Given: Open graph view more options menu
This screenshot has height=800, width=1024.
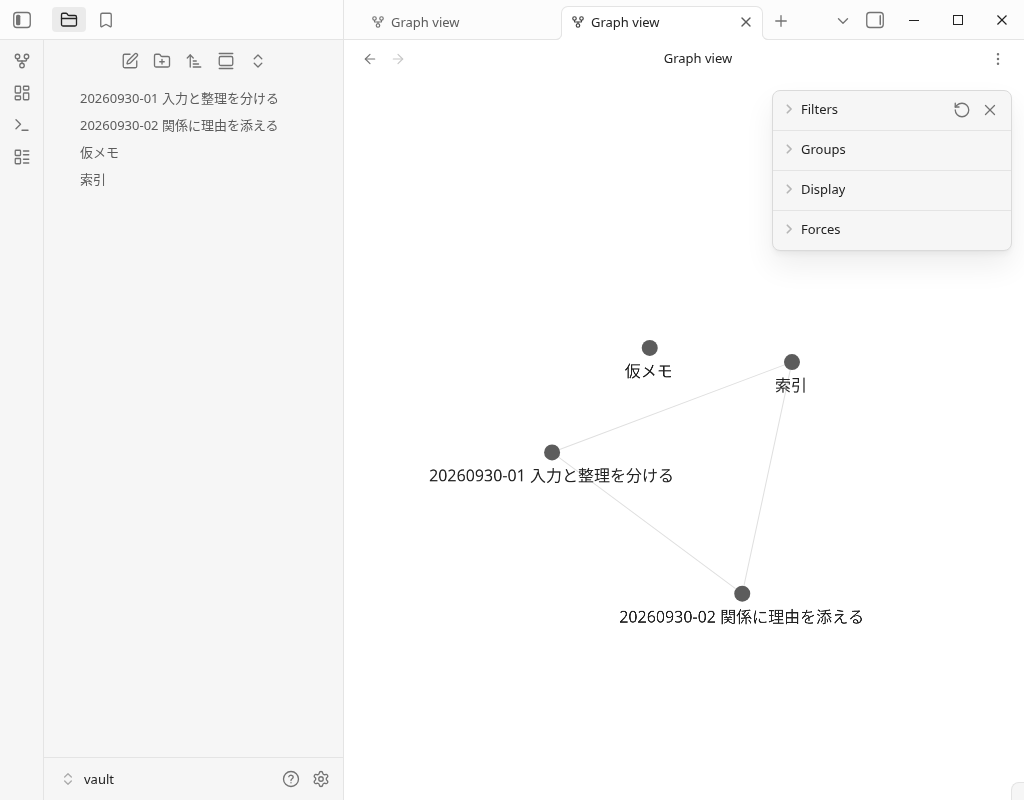Looking at the screenshot, I should click(997, 59).
